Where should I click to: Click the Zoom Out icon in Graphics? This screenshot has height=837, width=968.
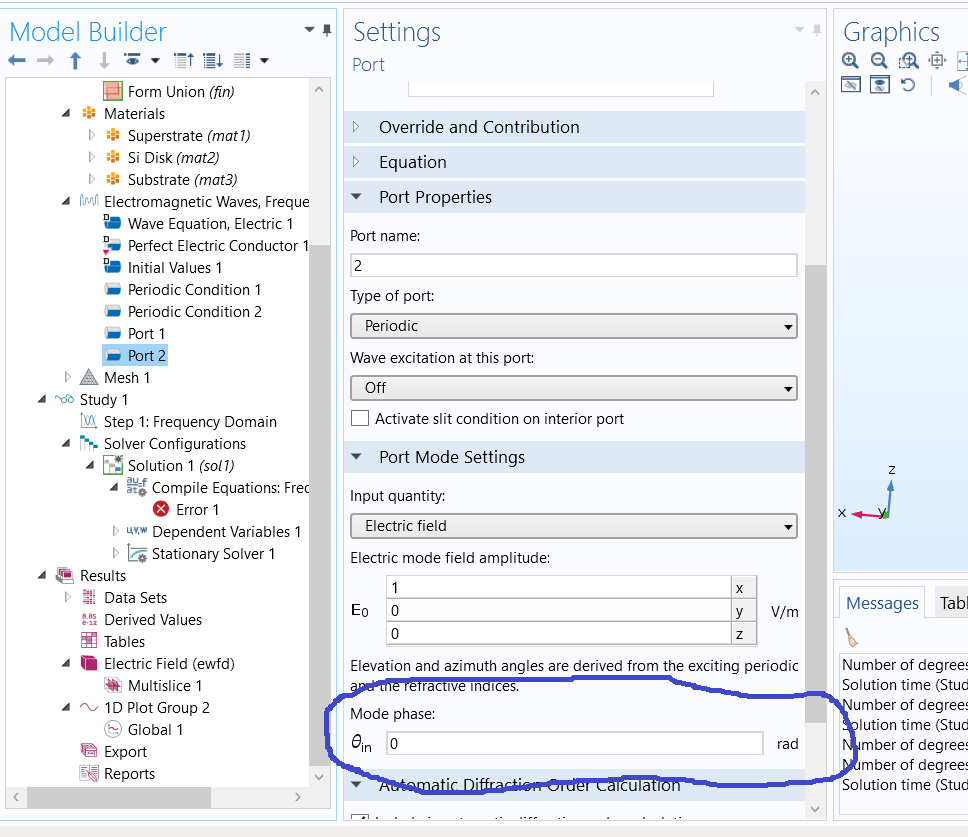click(x=879, y=61)
